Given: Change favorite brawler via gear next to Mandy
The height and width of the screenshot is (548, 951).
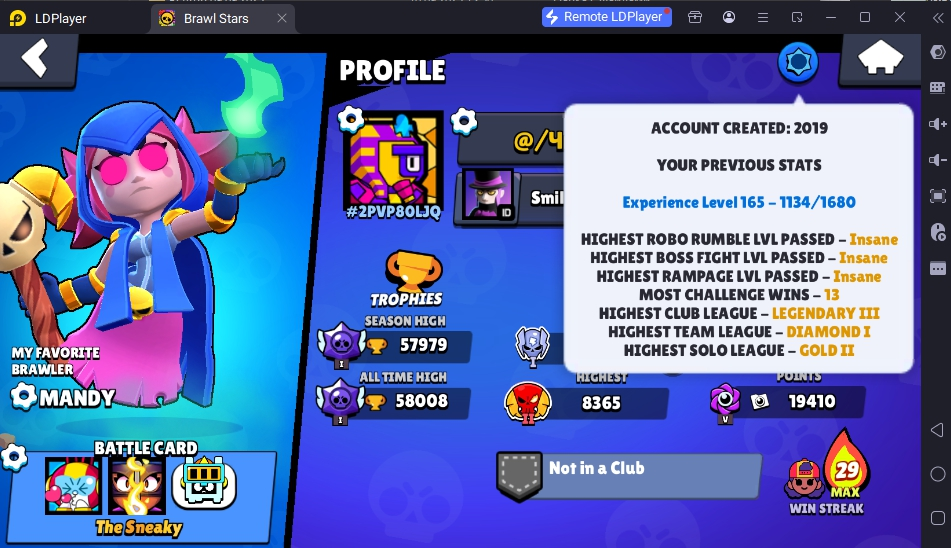Looking at the screenshot, I should click(24, 396).
